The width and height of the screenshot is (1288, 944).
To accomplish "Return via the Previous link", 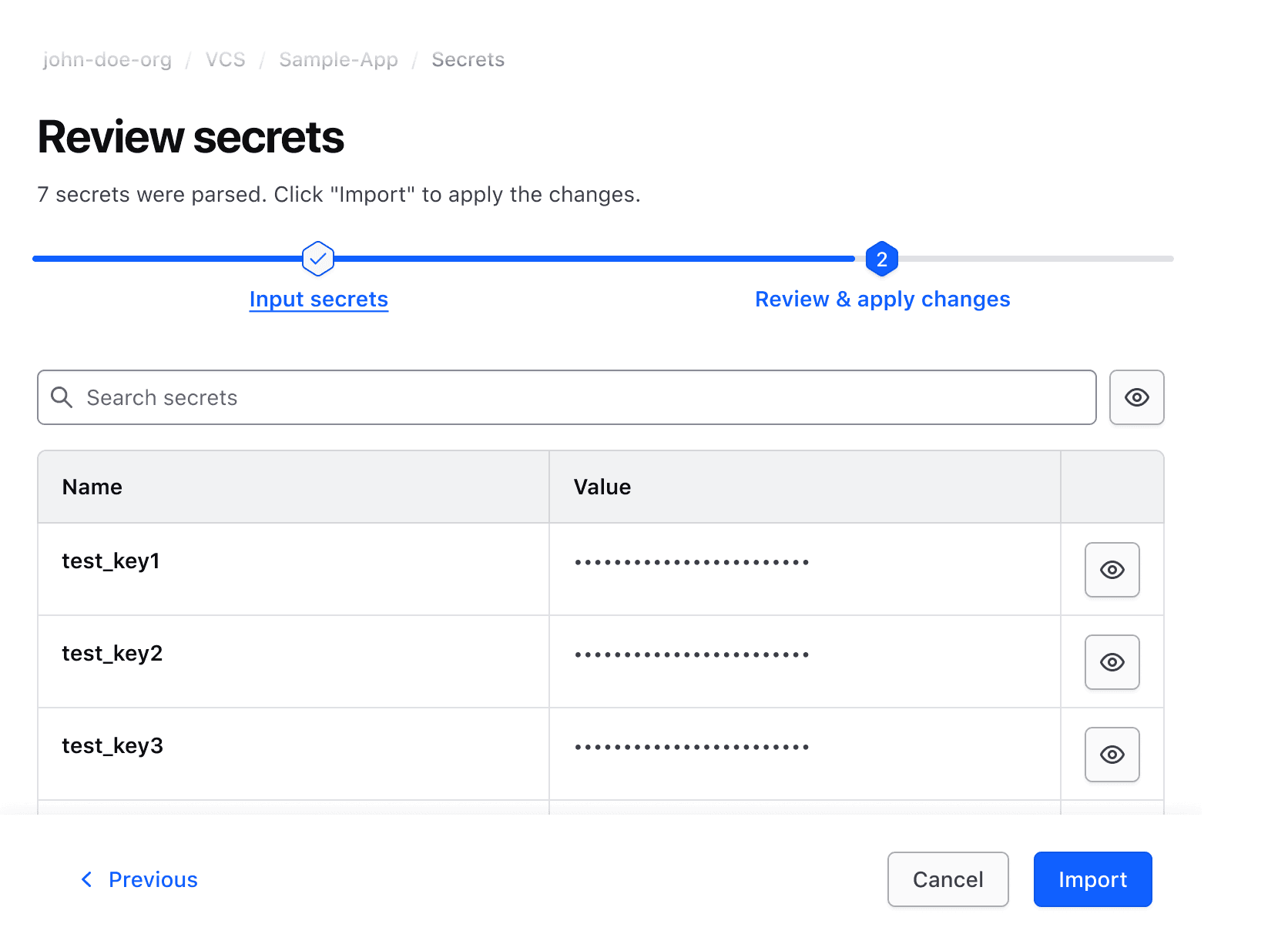I will (x=153, y=879).
